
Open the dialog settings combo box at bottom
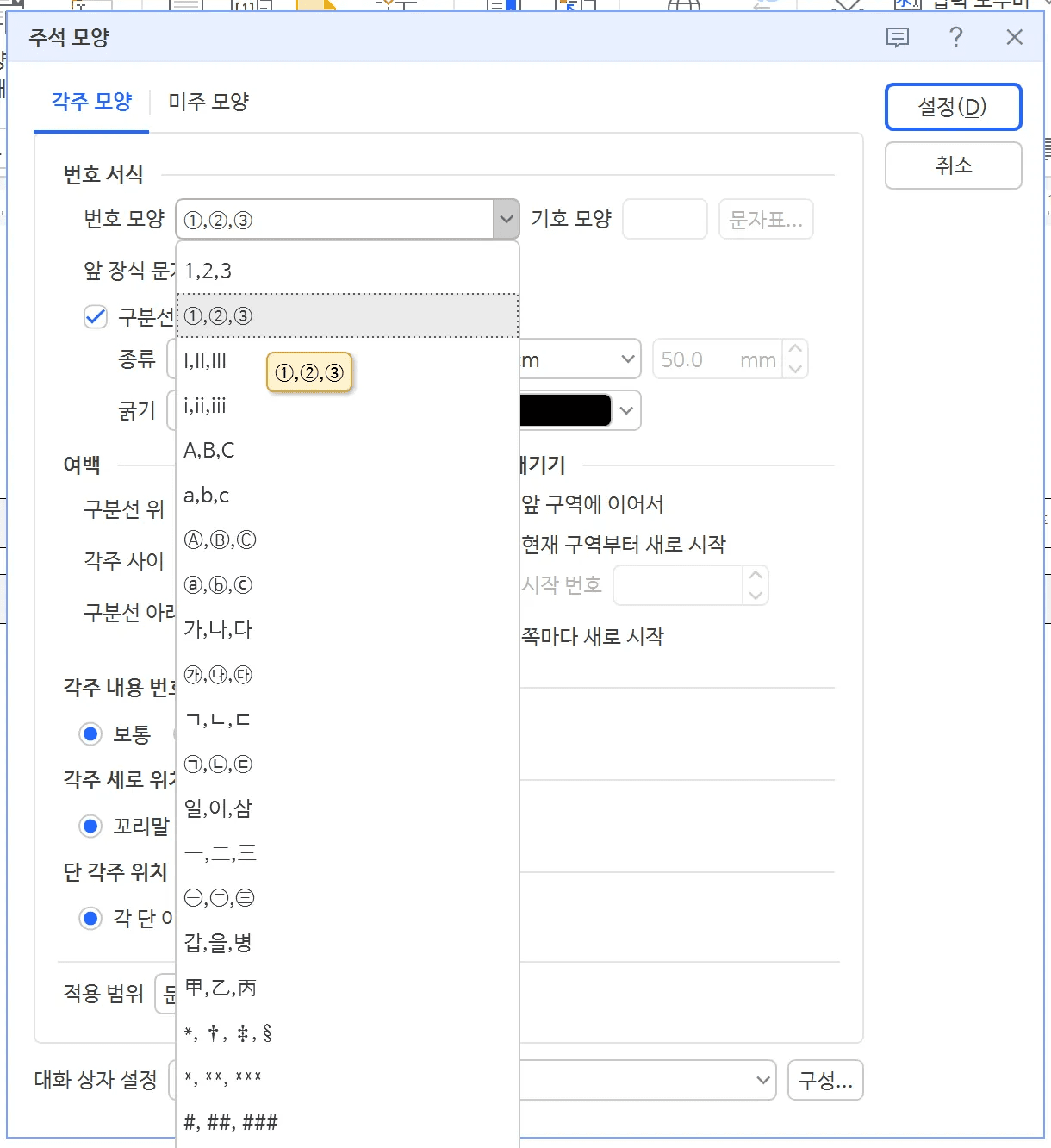tap(762, 1080)
